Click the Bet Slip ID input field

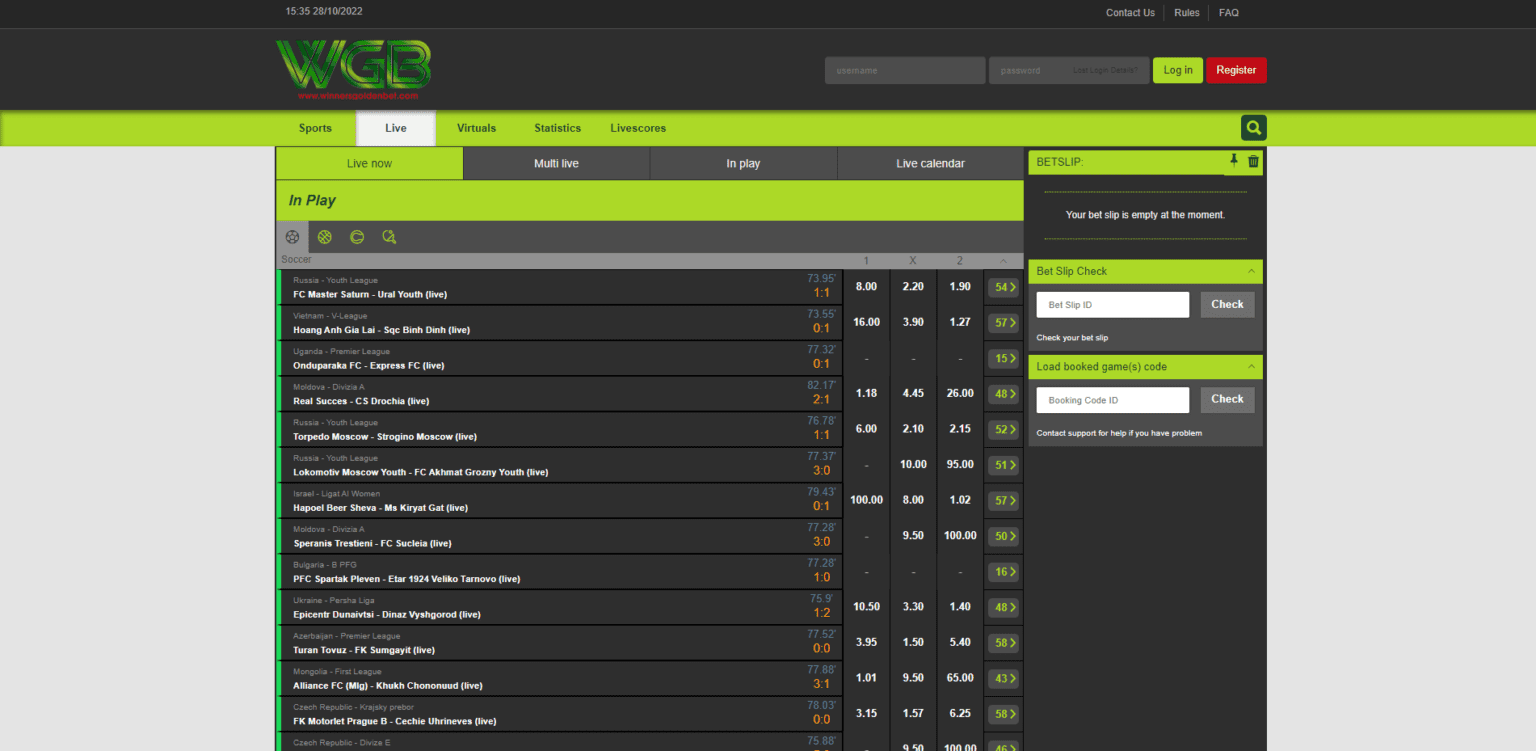[1112, 305]
